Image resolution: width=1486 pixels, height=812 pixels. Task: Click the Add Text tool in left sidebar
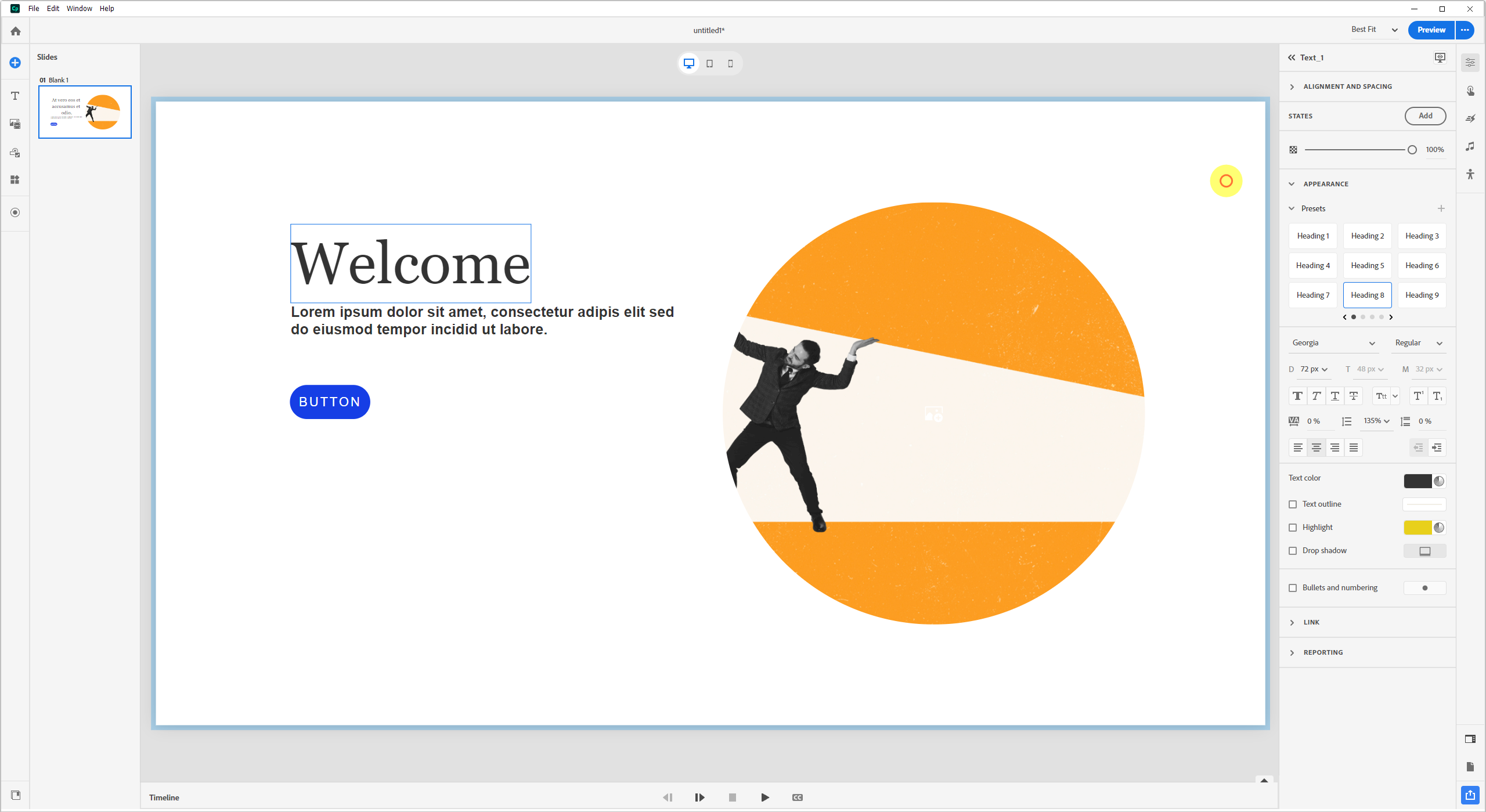pos(15,96)
